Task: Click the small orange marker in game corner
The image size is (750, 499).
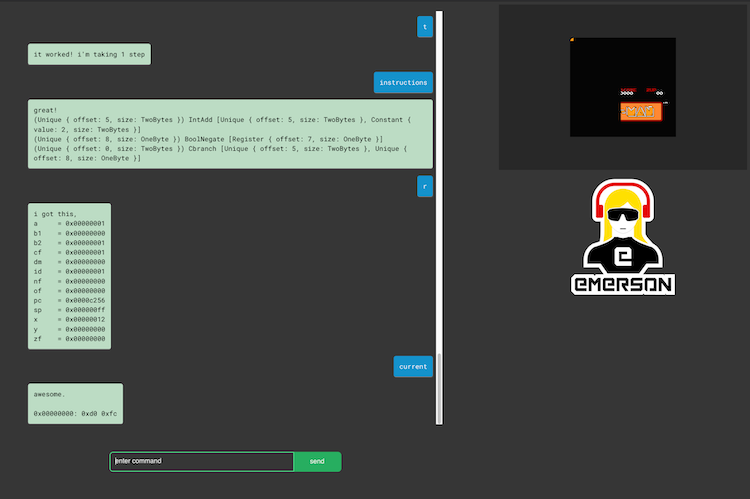Action: 572,40
